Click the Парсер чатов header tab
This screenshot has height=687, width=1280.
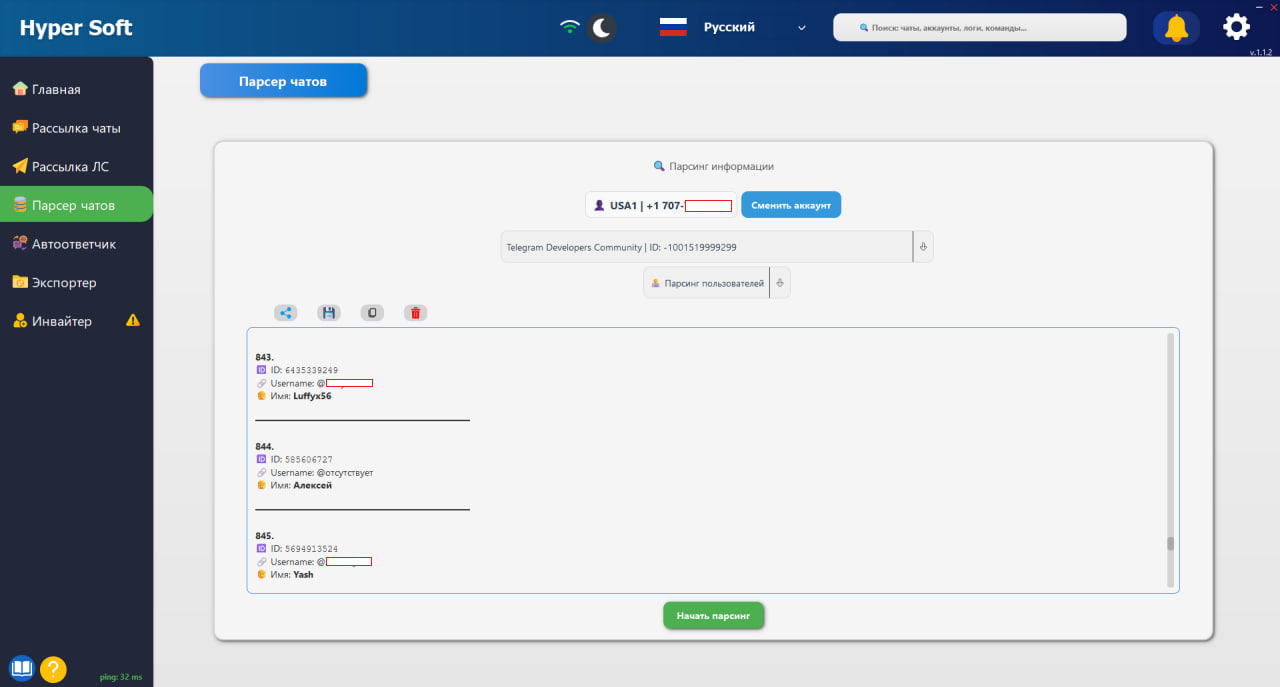(283, 81)
